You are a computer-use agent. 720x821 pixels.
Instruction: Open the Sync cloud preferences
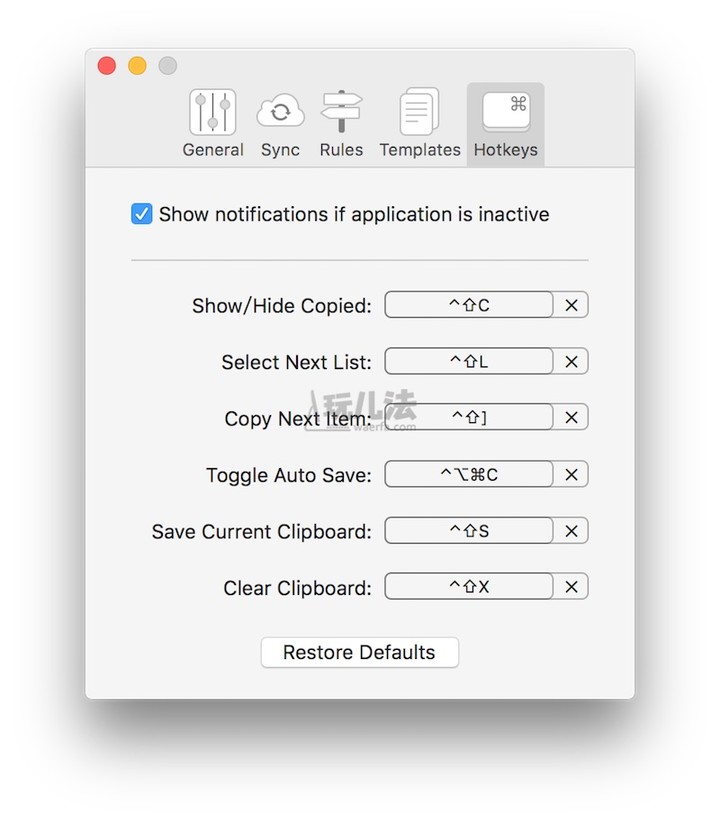(280, 124)
